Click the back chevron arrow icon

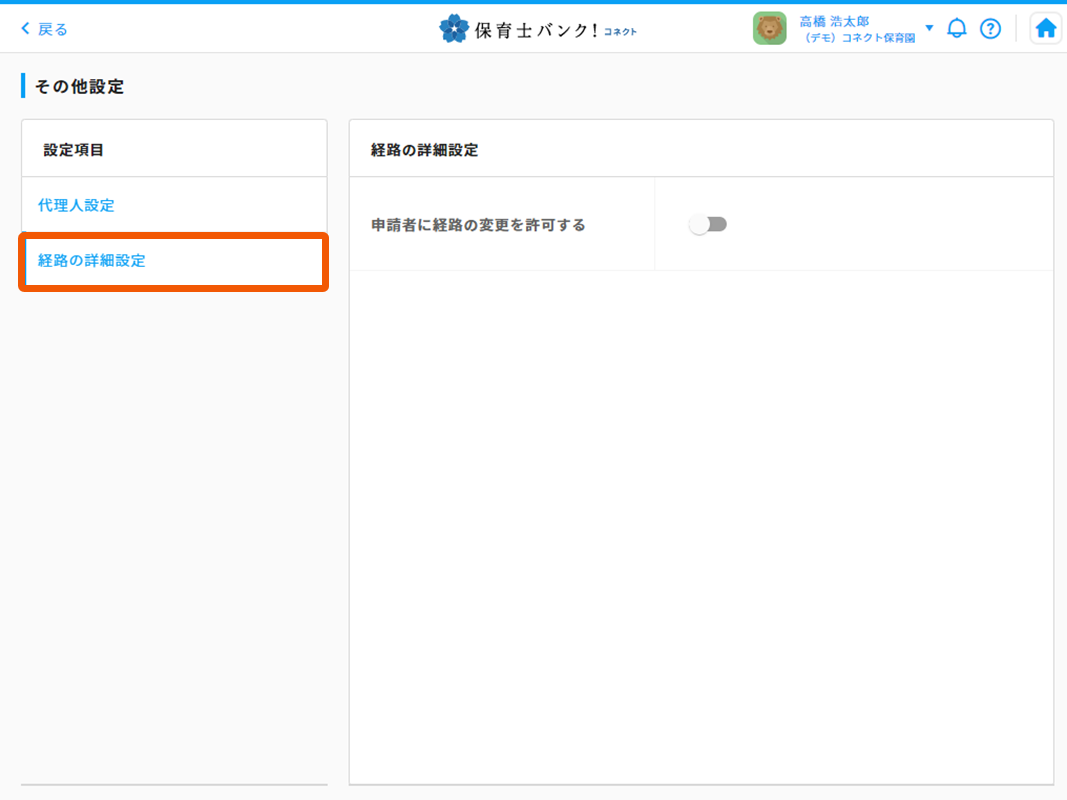click(25, 29)
